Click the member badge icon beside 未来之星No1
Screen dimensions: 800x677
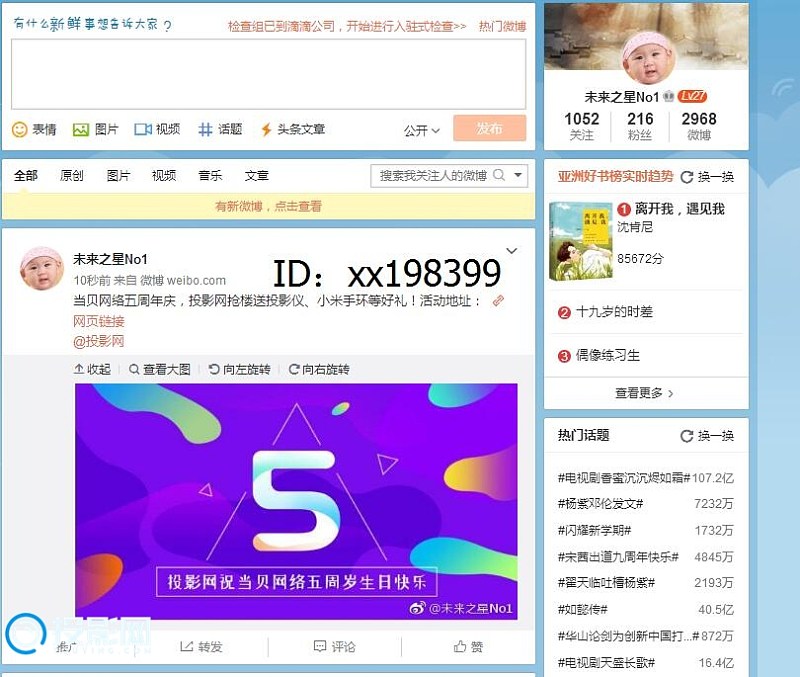tap(669, 96)
